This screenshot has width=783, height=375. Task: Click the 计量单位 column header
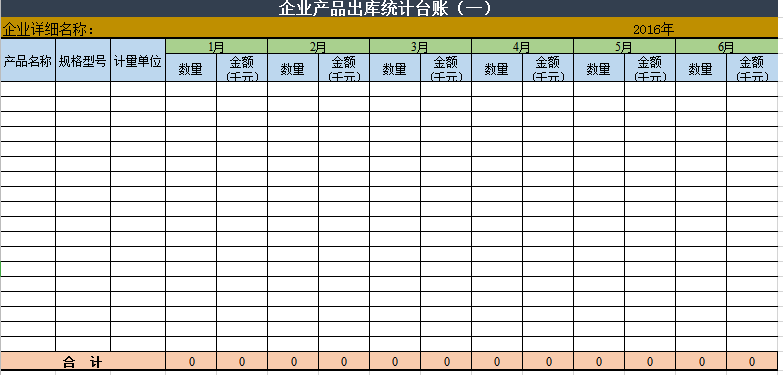click(138, 60)
